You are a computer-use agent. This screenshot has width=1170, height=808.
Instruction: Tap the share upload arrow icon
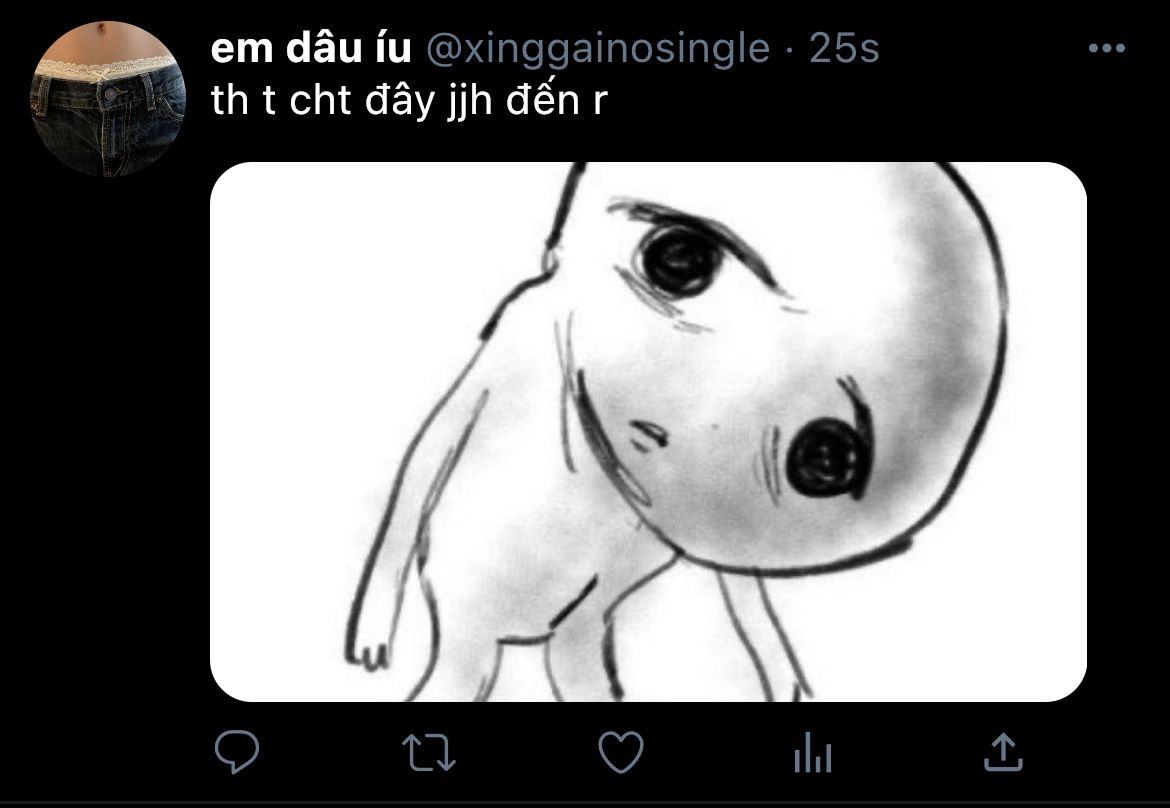tap(1003, 751)
